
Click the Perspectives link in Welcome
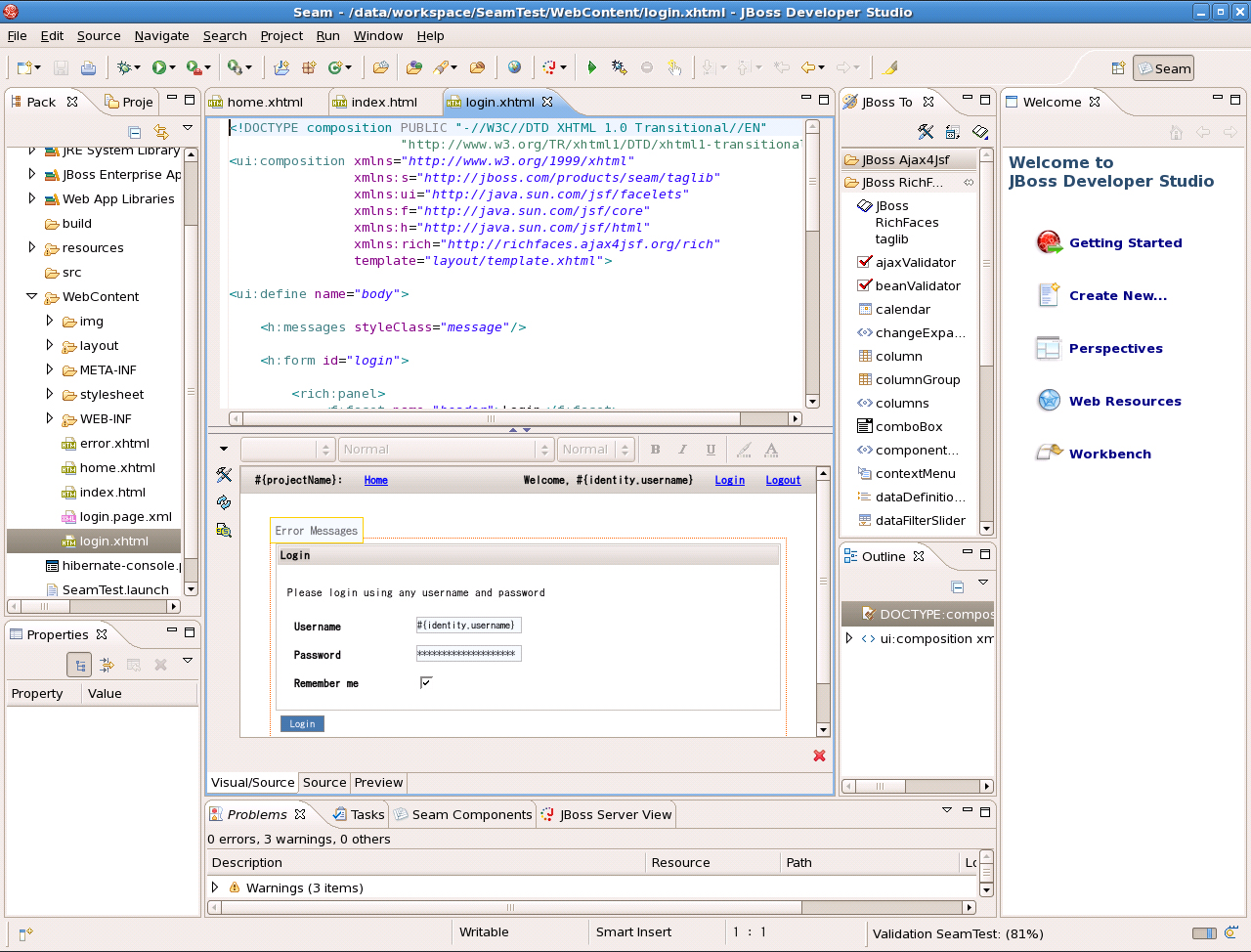click(1116, 348)
